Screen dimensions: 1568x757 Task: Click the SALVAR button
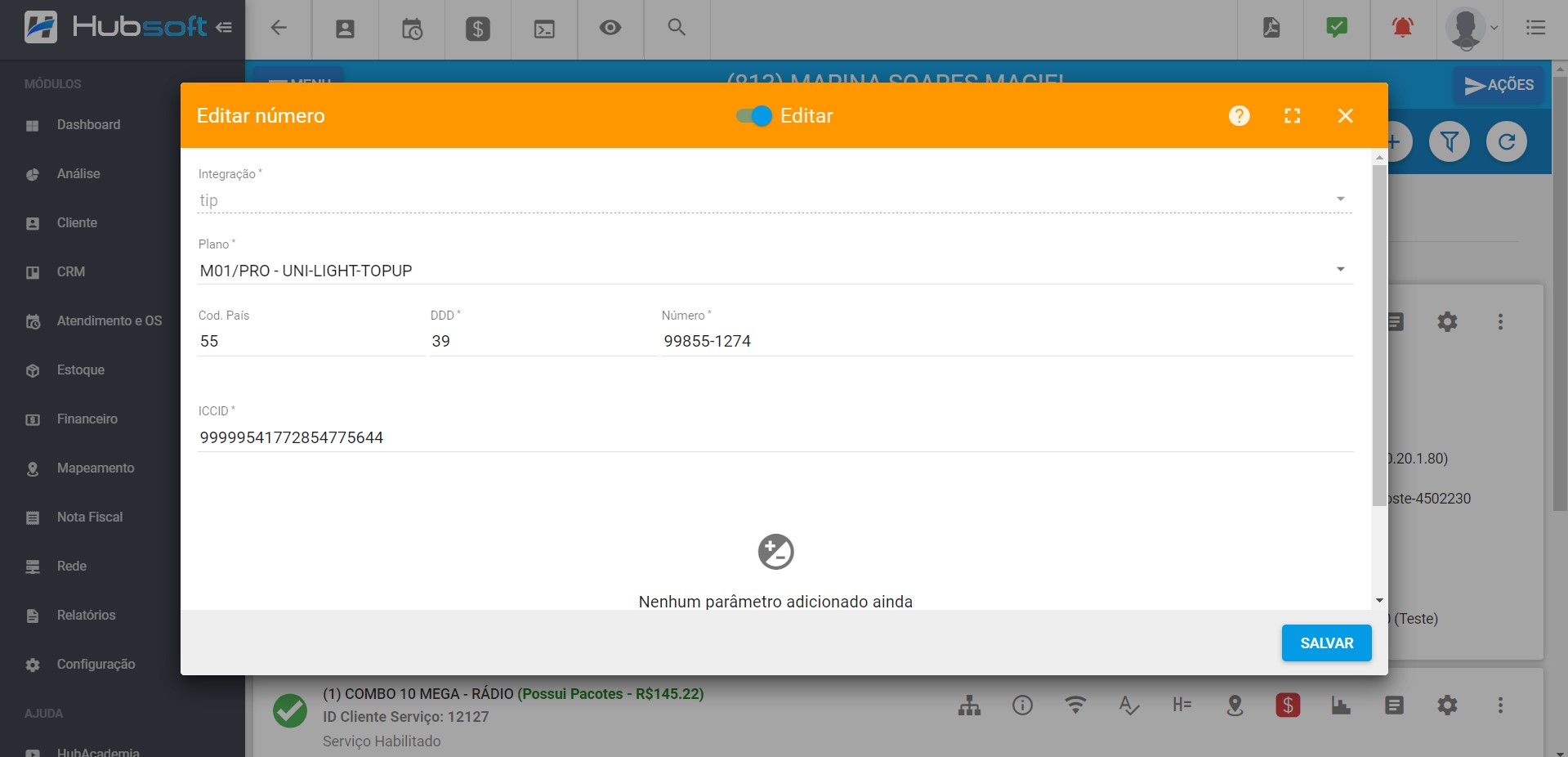(1325, 643)
